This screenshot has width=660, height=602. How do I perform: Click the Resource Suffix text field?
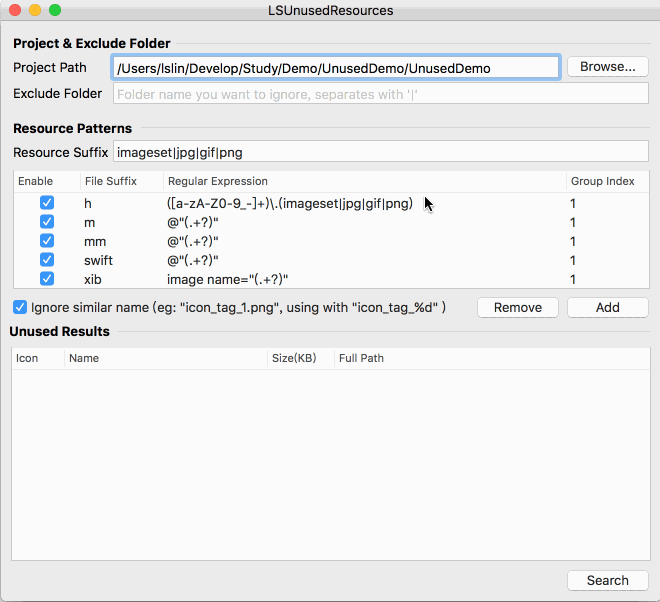[x=380, y=152]
